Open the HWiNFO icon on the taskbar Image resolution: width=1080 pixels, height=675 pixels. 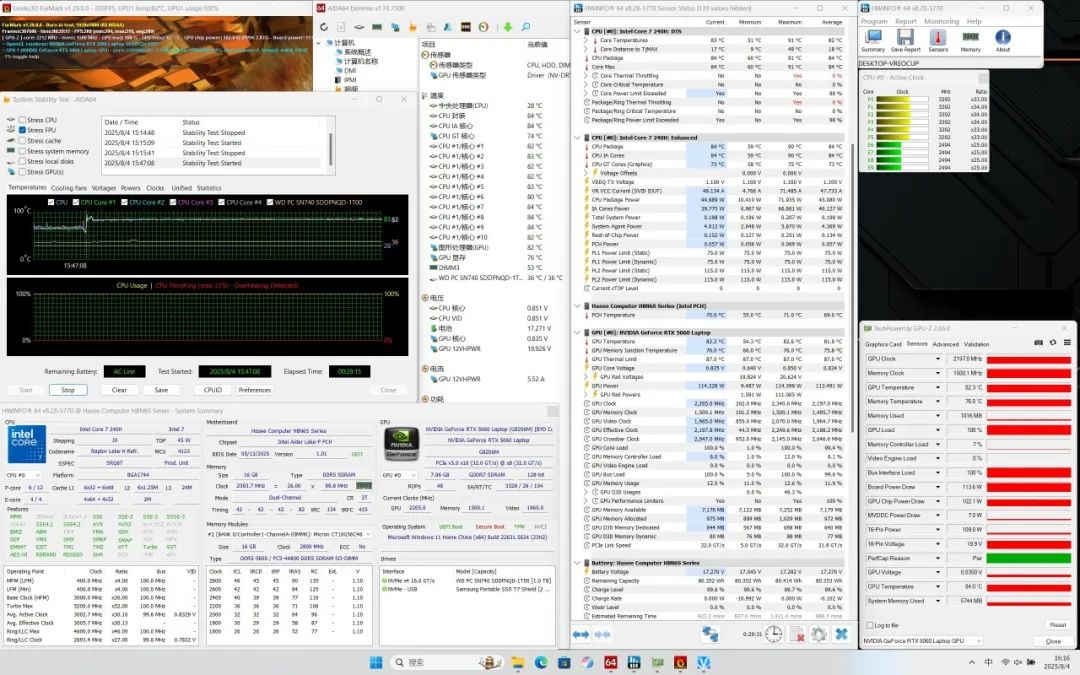[x=634, y=663]
